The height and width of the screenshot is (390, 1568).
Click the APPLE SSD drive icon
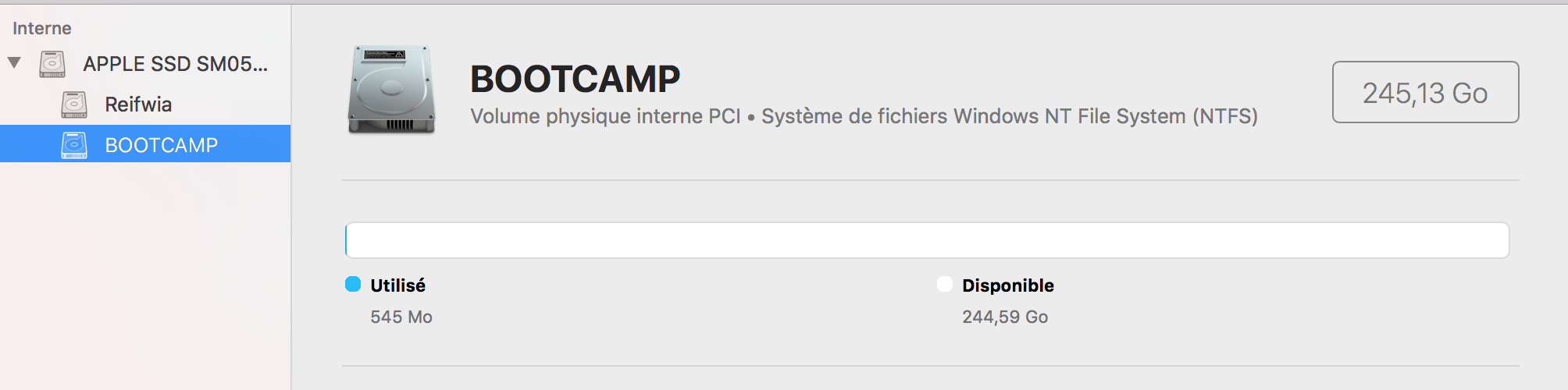tap(52, 64)
